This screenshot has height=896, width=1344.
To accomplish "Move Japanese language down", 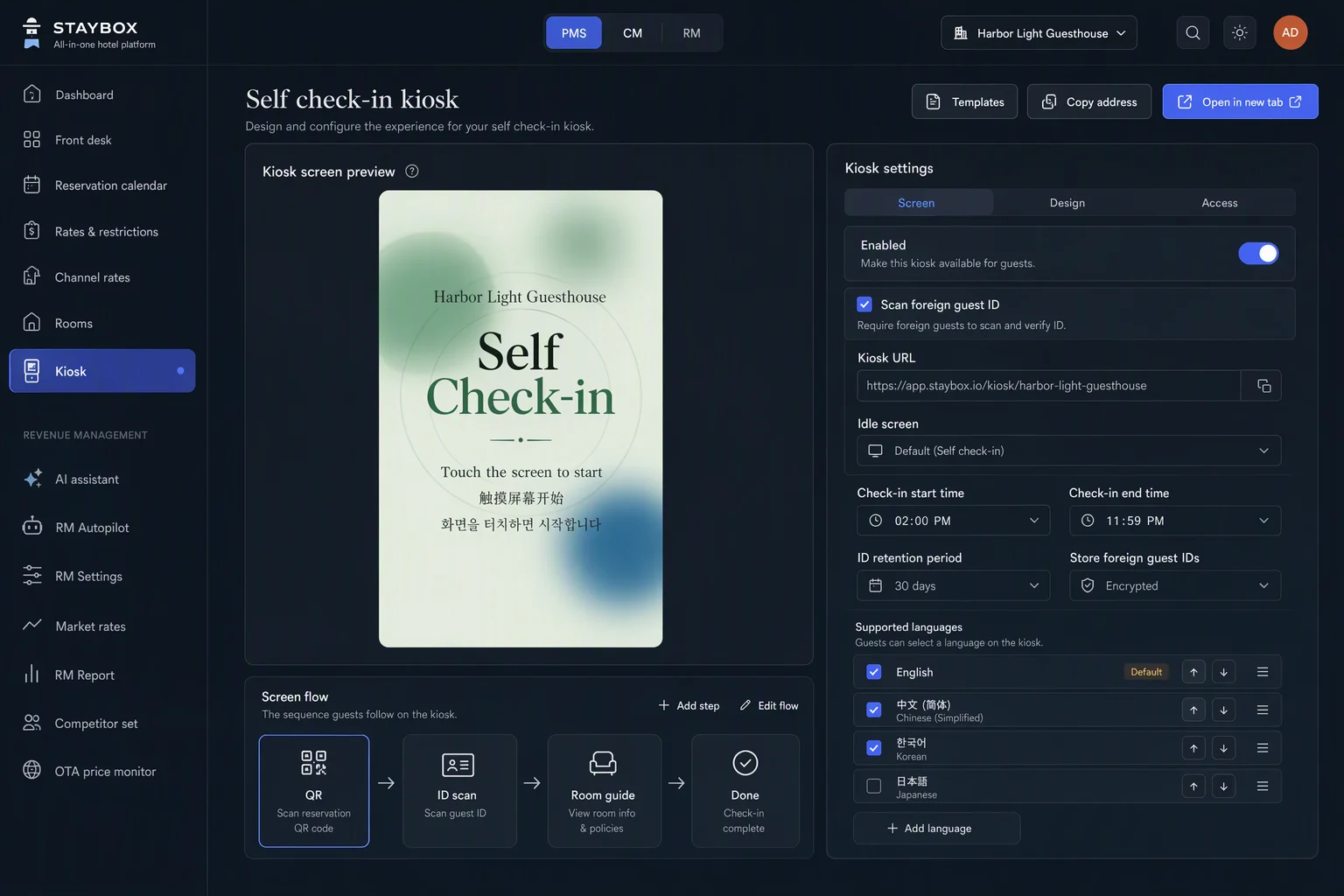I will pos(1223,787).
